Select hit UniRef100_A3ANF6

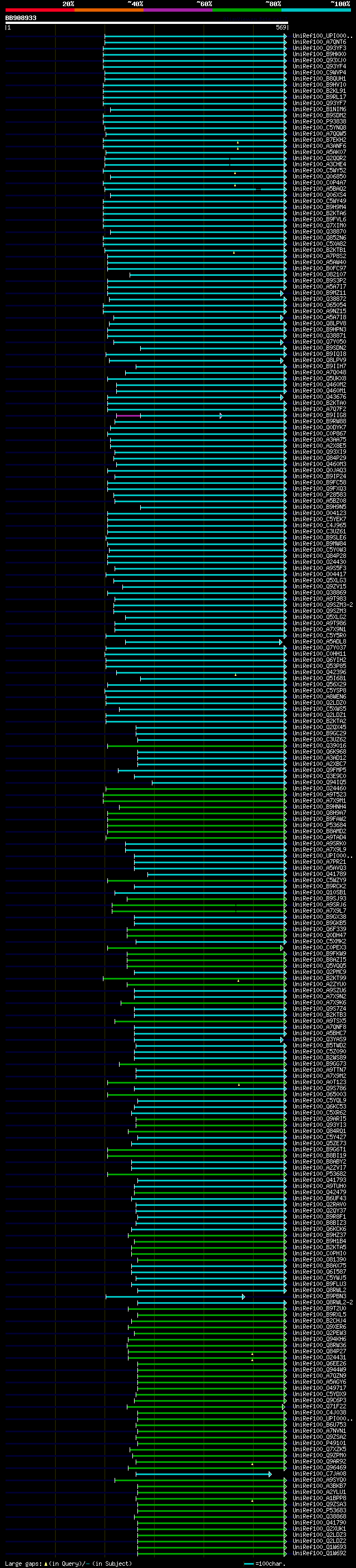[x=319, y=146]
